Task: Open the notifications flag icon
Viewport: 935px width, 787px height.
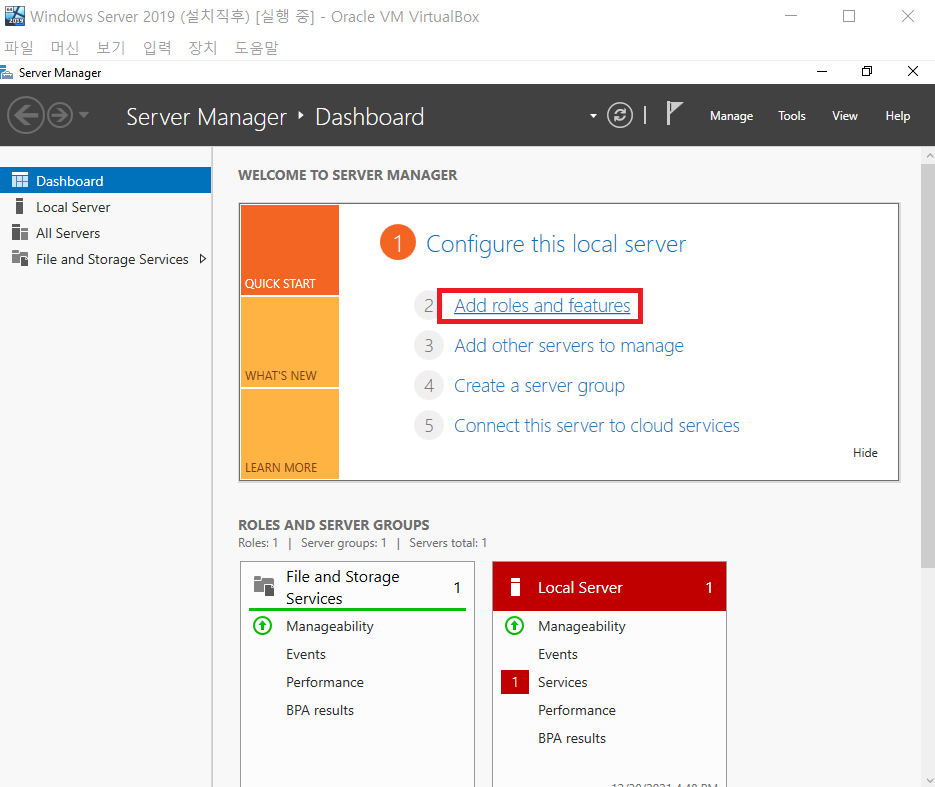Action: coord(674,113)
